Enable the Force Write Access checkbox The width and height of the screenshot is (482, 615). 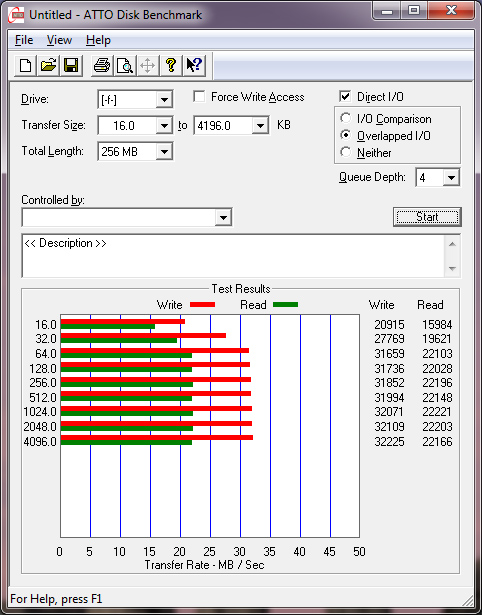click(199, 97)
